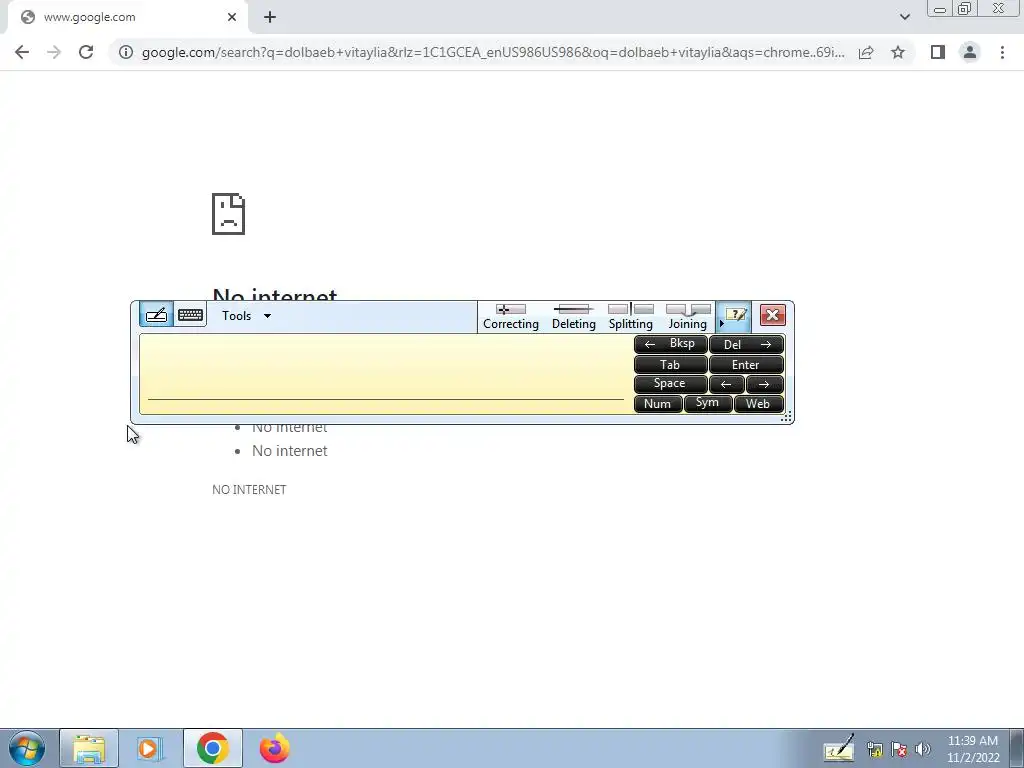This screenshot has height=768, width=1024.
Task: Close the Tablet PC Input Panel
Action: pyautogui.click(x=772, y=315)
